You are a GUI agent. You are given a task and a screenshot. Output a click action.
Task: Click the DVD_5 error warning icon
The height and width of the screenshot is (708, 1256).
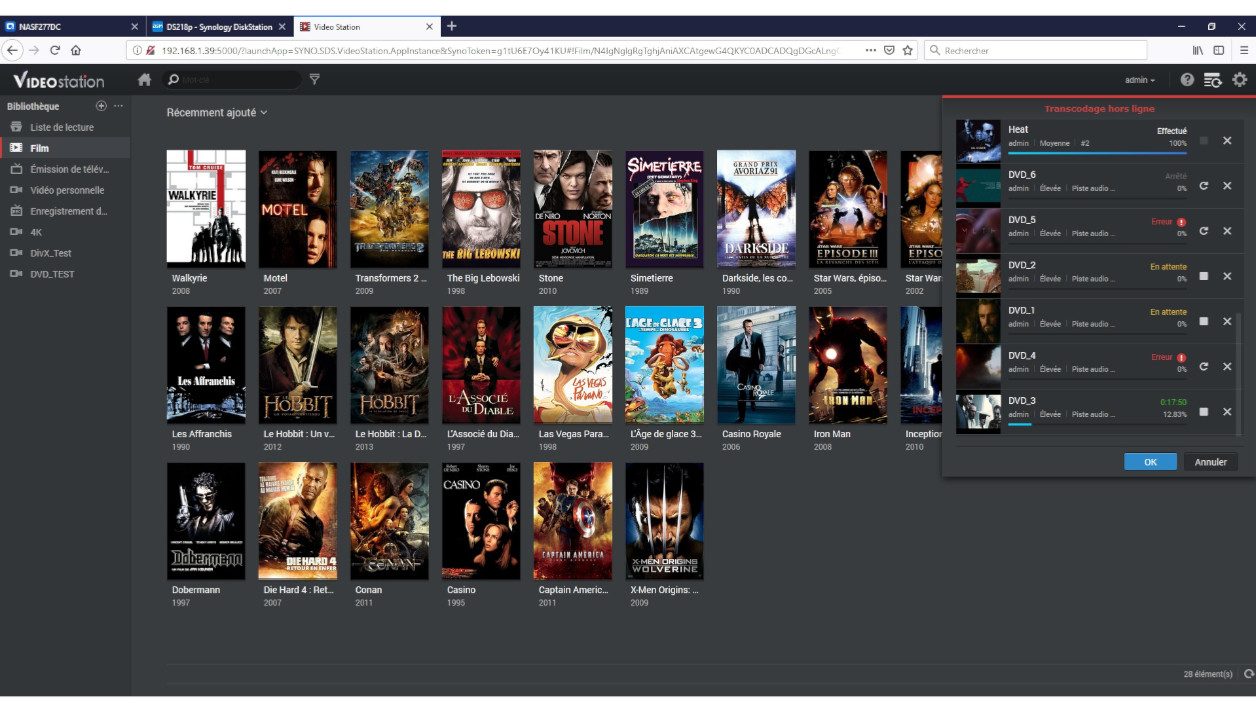point(1182,222)
